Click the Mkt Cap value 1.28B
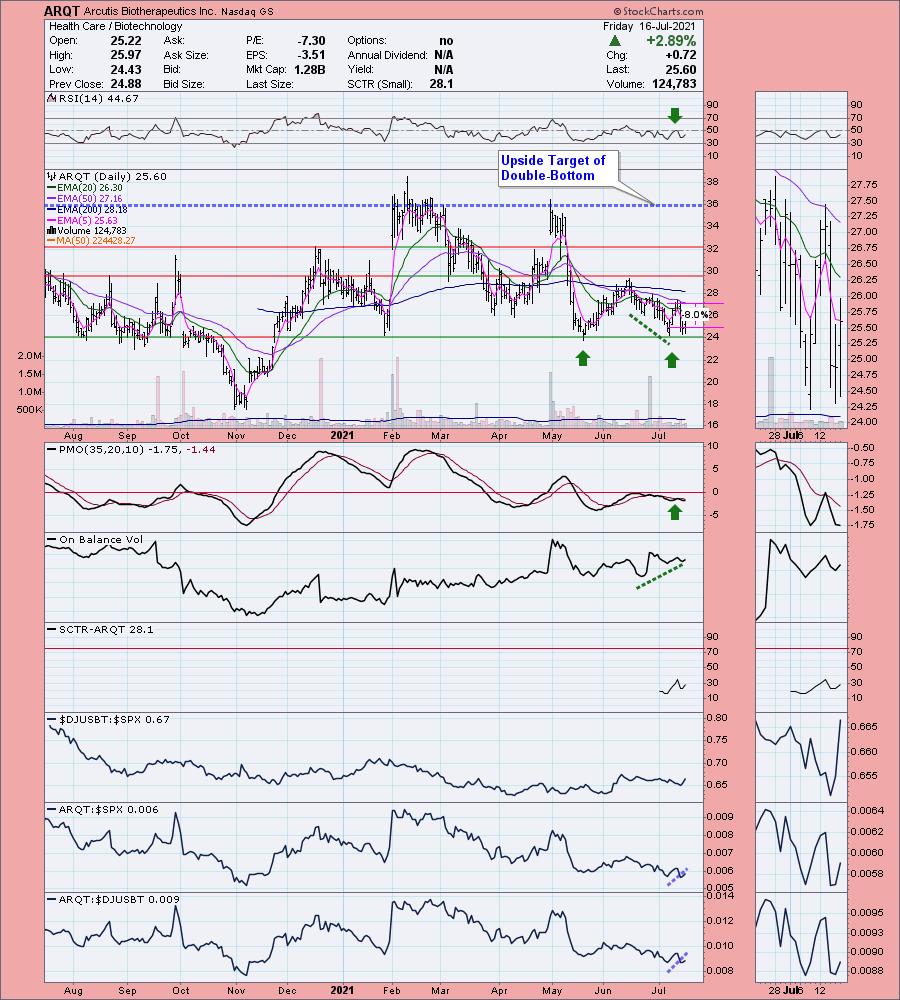Image resolution: width=900 pixels, height=1000 pixels. [309, 70]
